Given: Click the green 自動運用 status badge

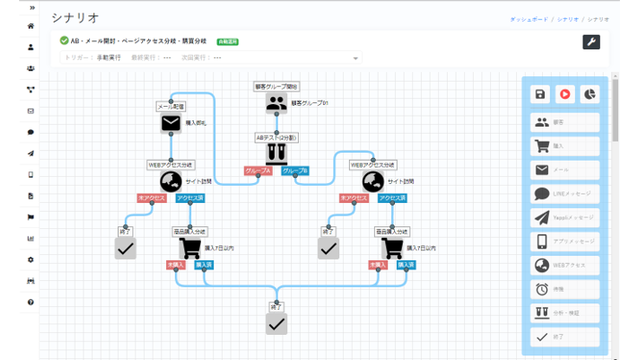Looking at the screenshot, I should click(x=228, y=42).
